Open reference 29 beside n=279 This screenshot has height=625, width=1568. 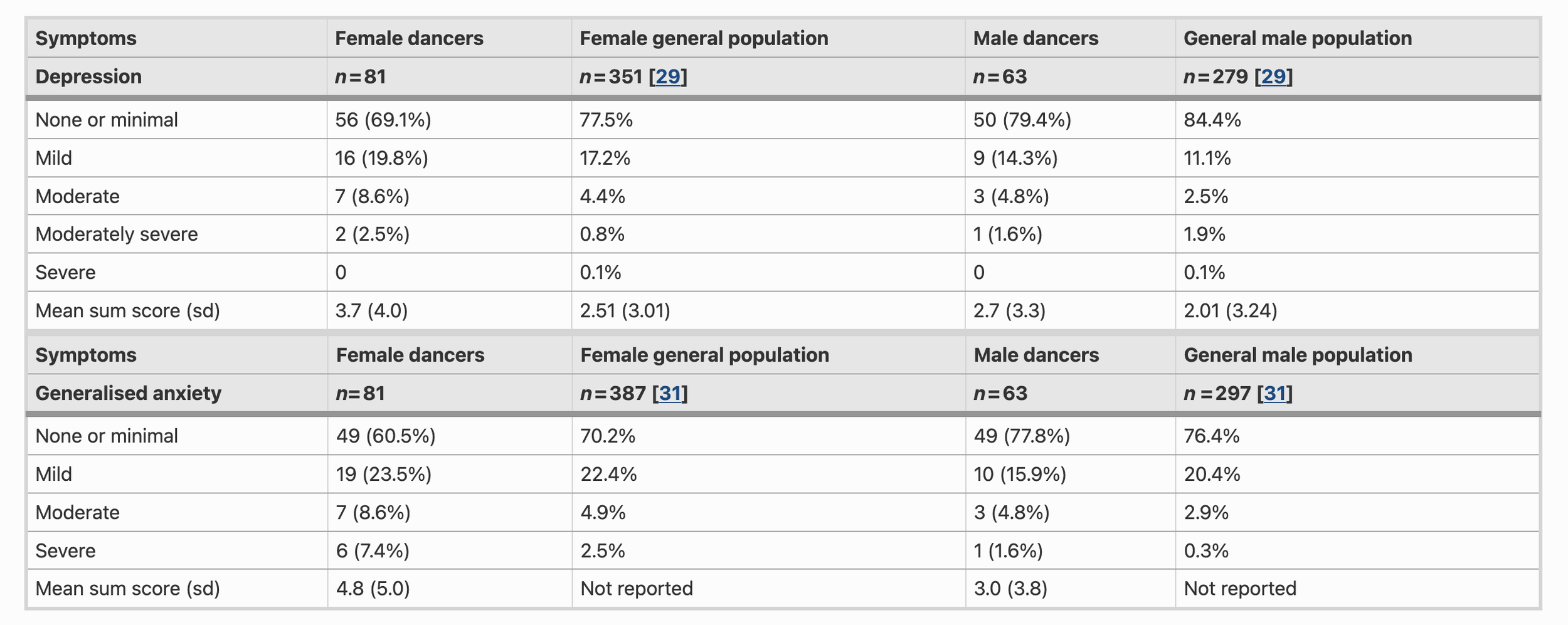click(1273, 76)
